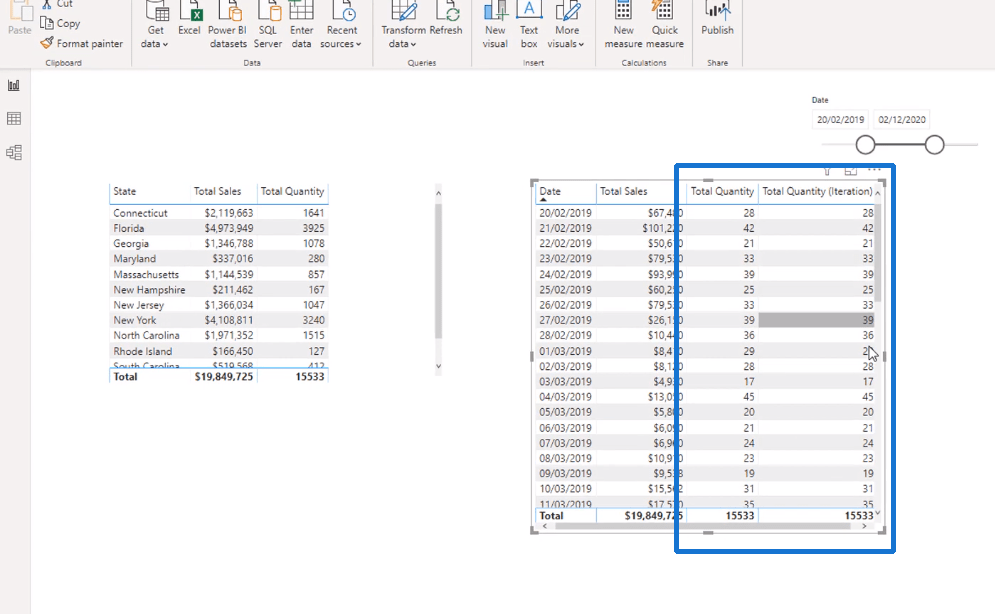Screen dimensions: 995x614
Task: Sort by State column header
Action: 124,191
